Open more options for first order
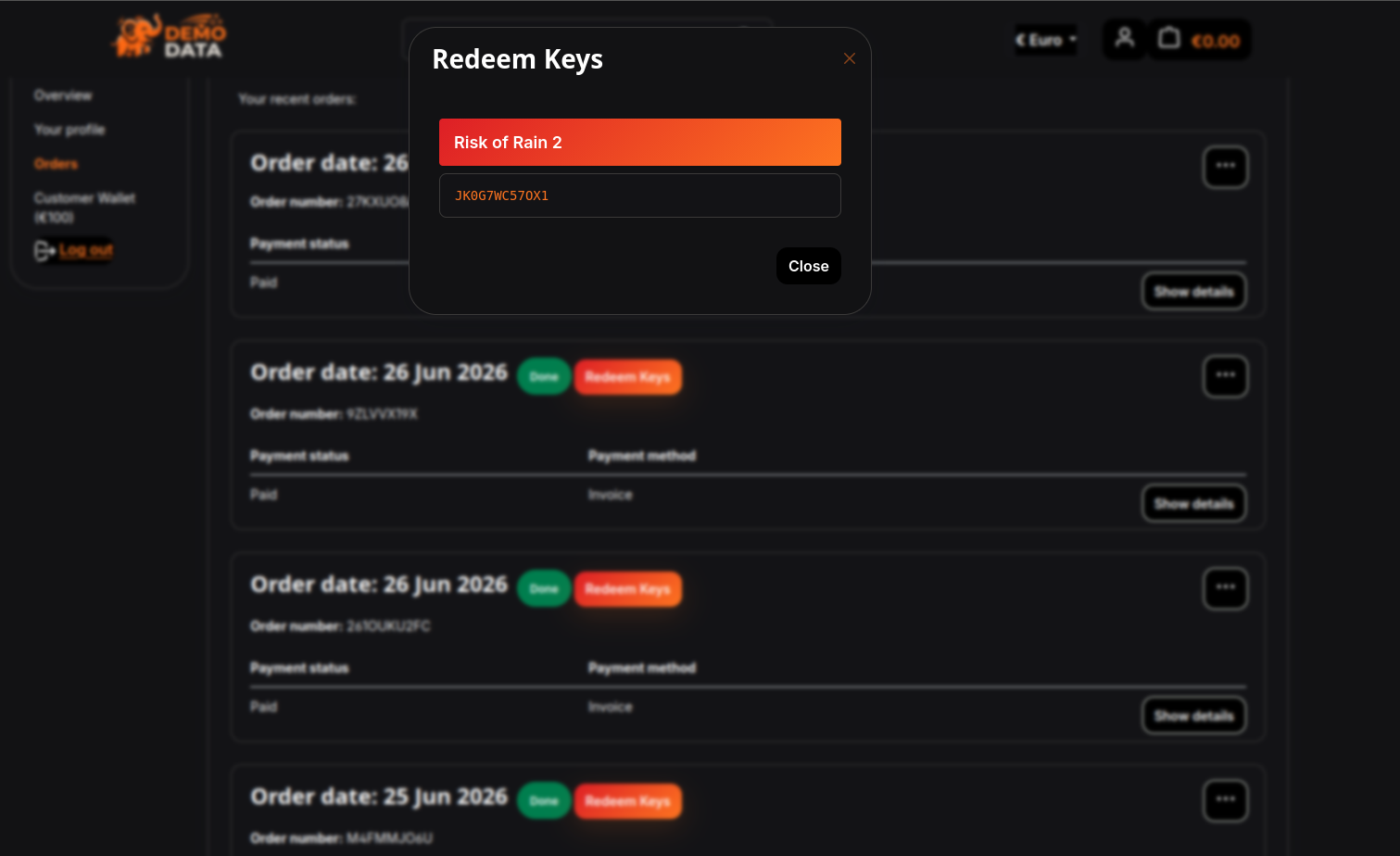Image resolution: width=1400 pixels, height=856 pixels. pos(1226,167)
